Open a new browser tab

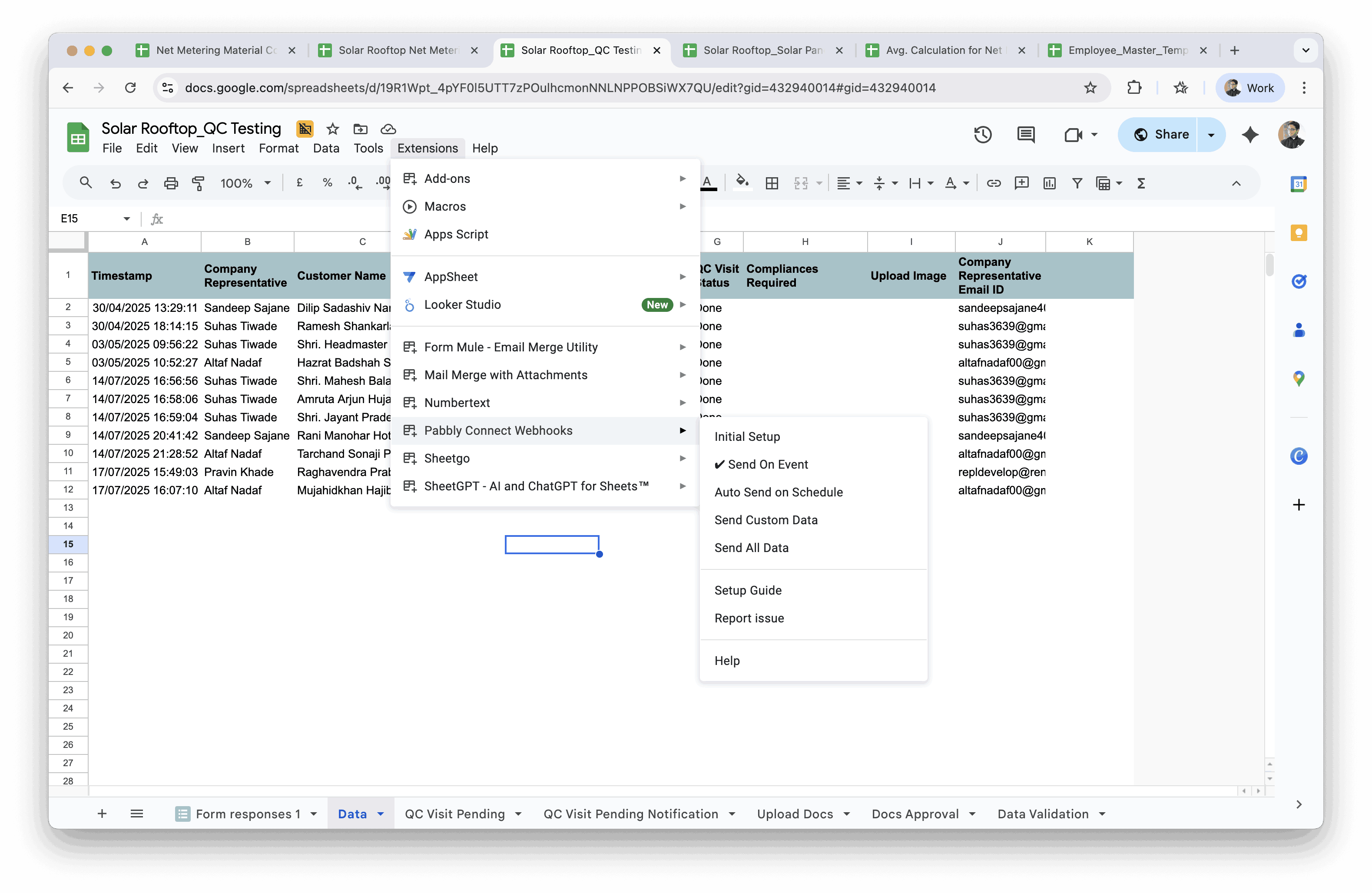point(1234,50)
